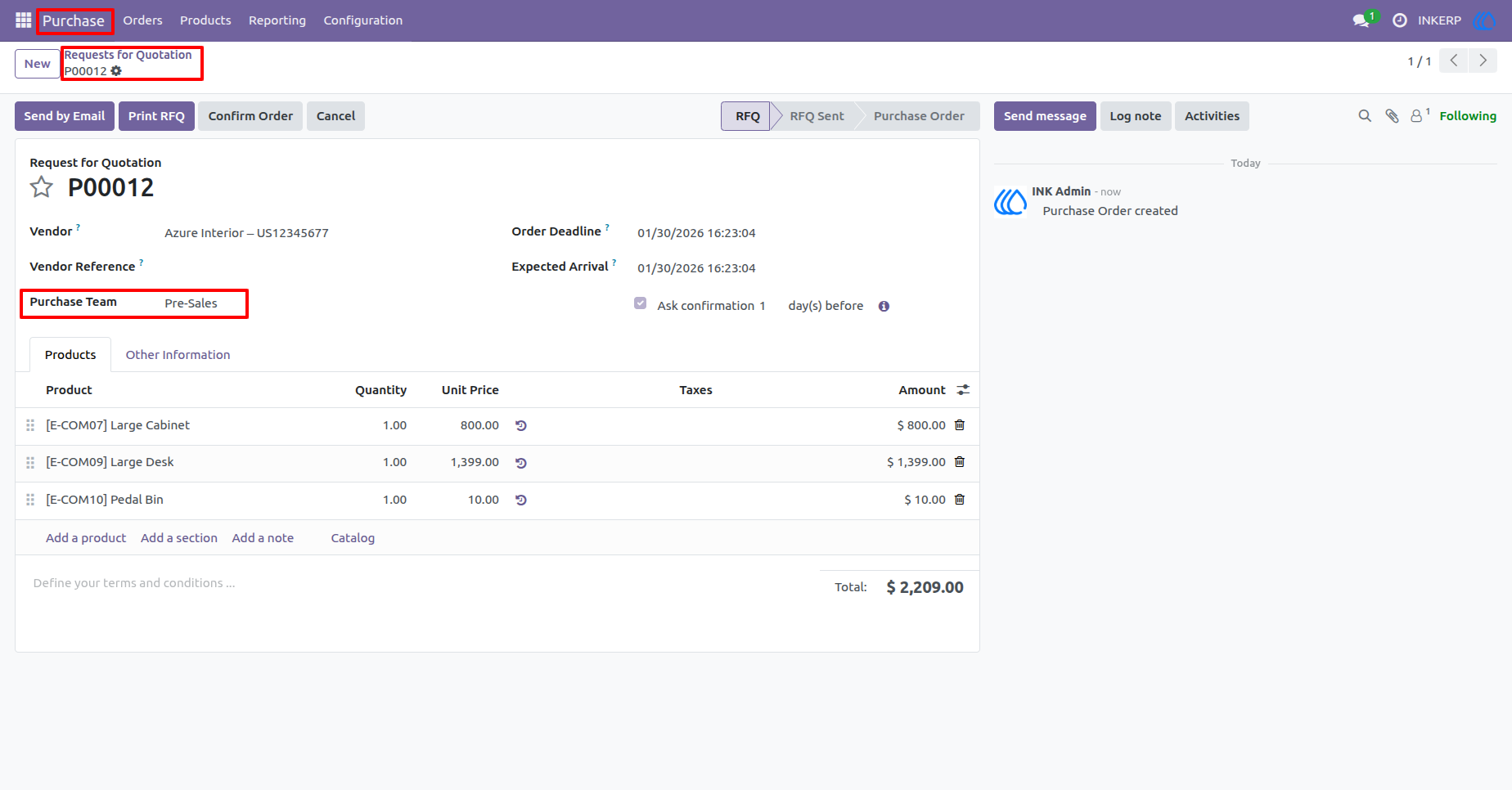Open the column options adjust icon
The height and width of the screenshot is (790, 1512).
(x=963, y=390)
